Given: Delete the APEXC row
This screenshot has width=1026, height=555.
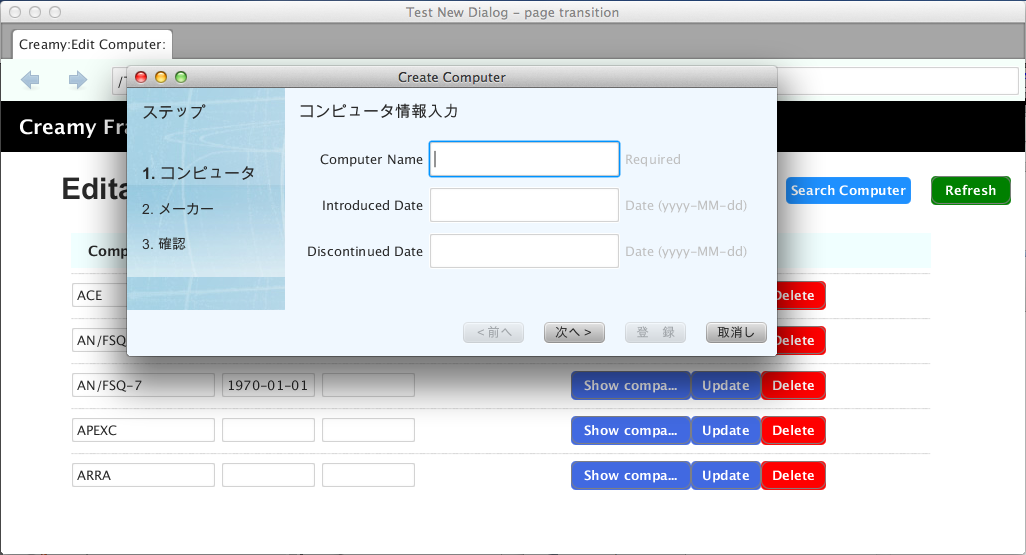Looking at the screenshot, I should click(x=793, y=431).
